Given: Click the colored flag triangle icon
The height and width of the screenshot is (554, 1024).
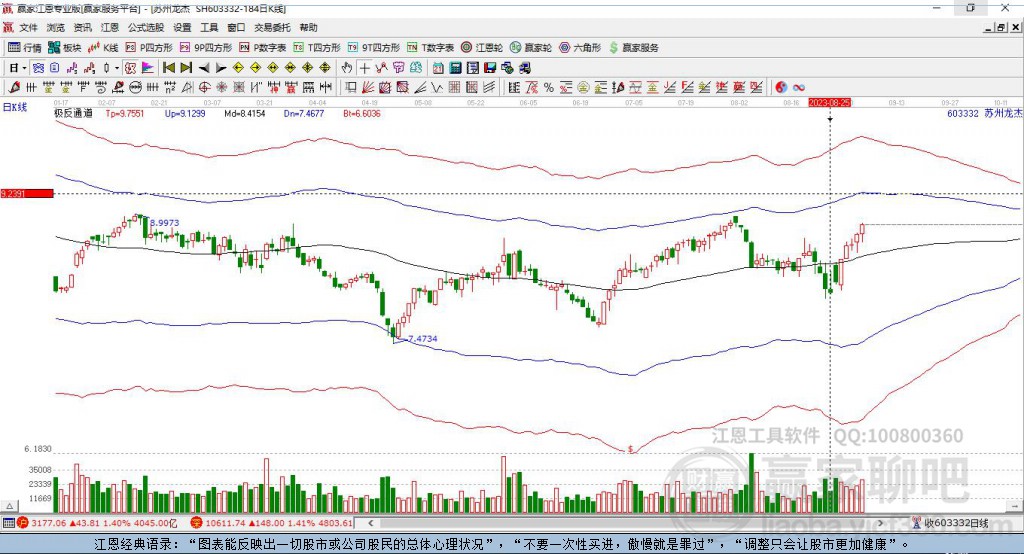Looking at the screenshot, I should coord(148,68).
